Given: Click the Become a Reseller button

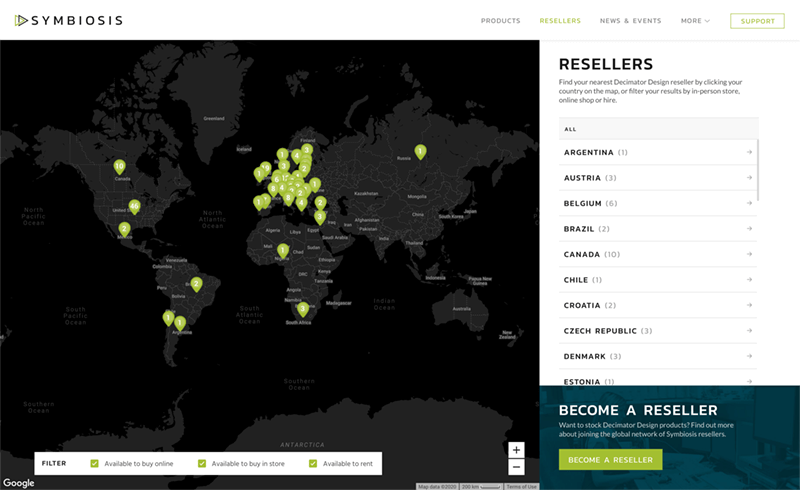Looking at the screenshot, I should (610, 459).
